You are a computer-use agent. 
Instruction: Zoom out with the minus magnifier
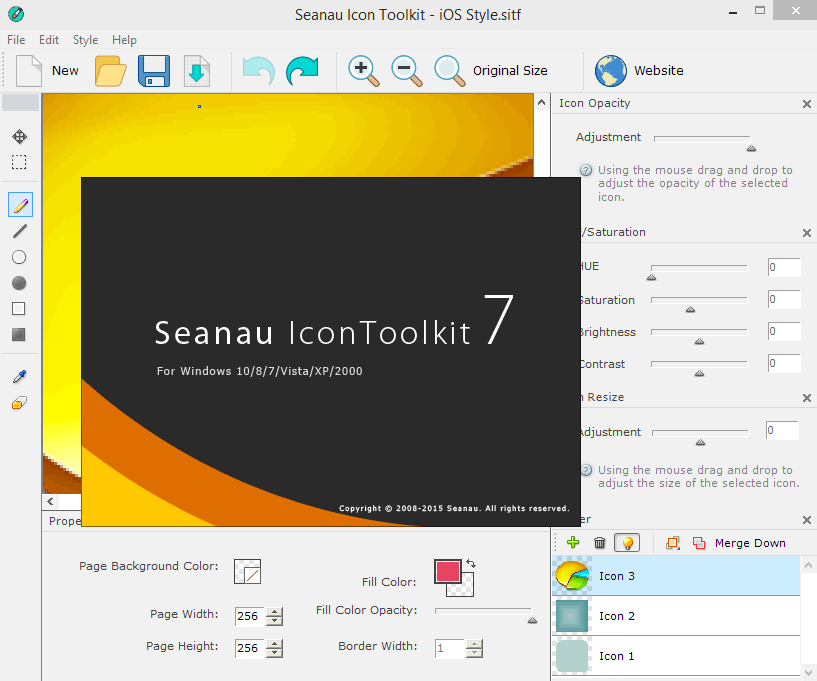click(407, 70)
